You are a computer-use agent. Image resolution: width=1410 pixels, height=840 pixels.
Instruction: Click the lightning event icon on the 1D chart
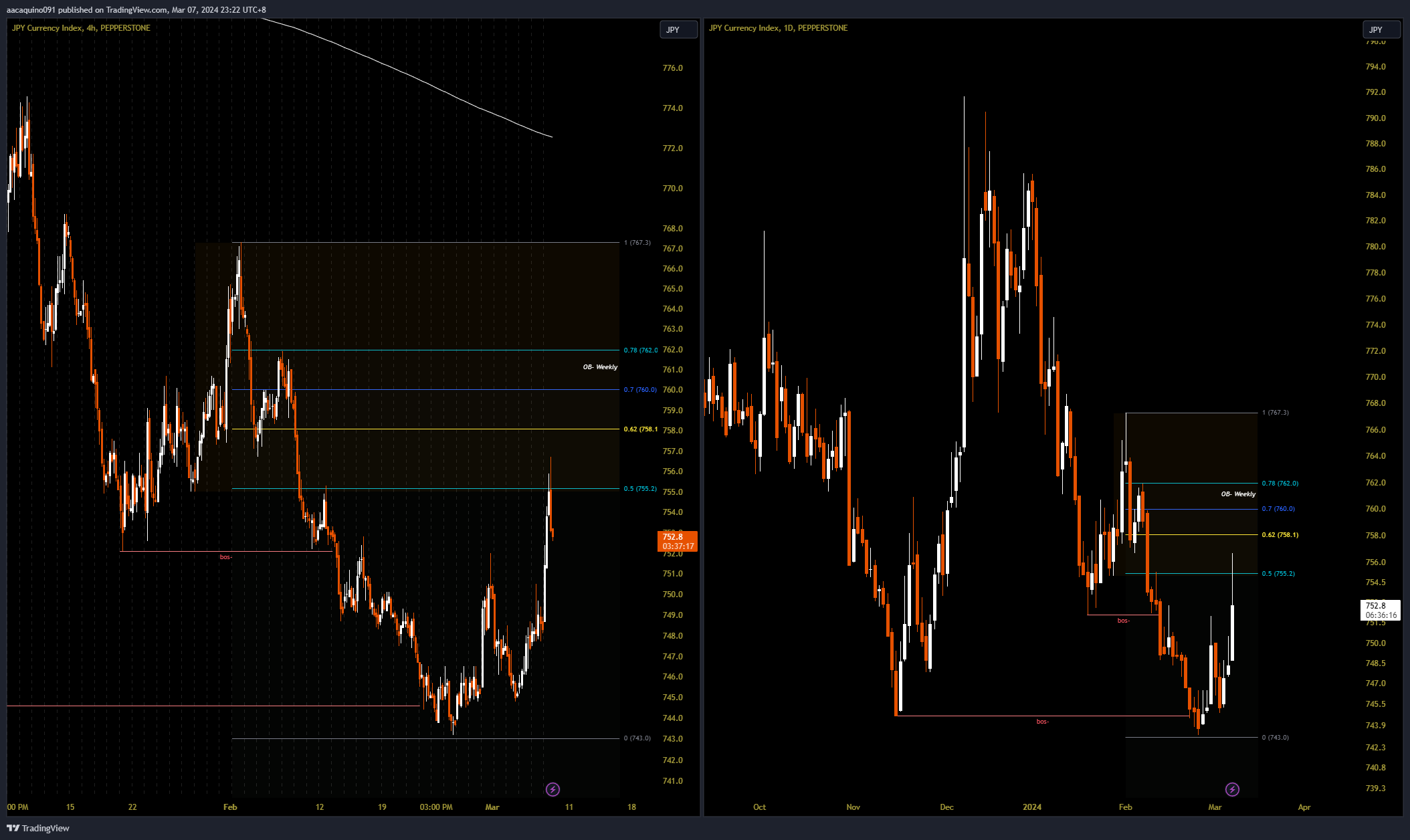[1232, 790]
